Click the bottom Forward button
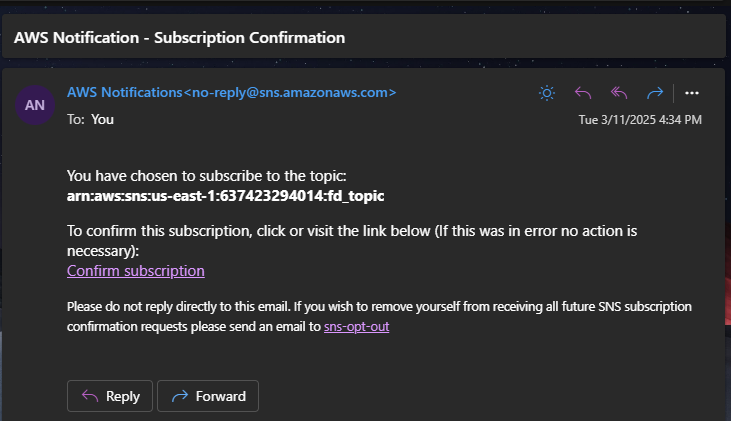731x421 pixels. click(x=208, y=396)
